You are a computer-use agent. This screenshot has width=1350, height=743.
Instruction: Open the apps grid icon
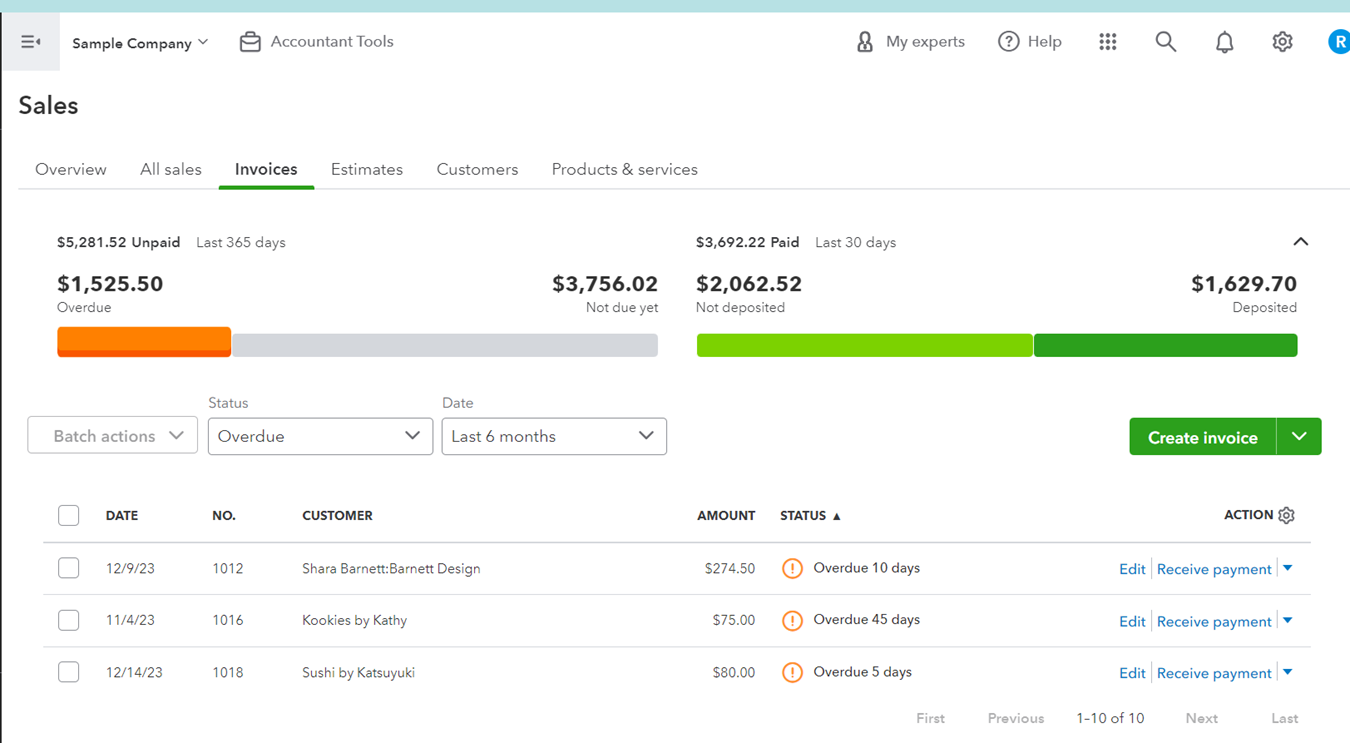click(x=1107, y=42)
